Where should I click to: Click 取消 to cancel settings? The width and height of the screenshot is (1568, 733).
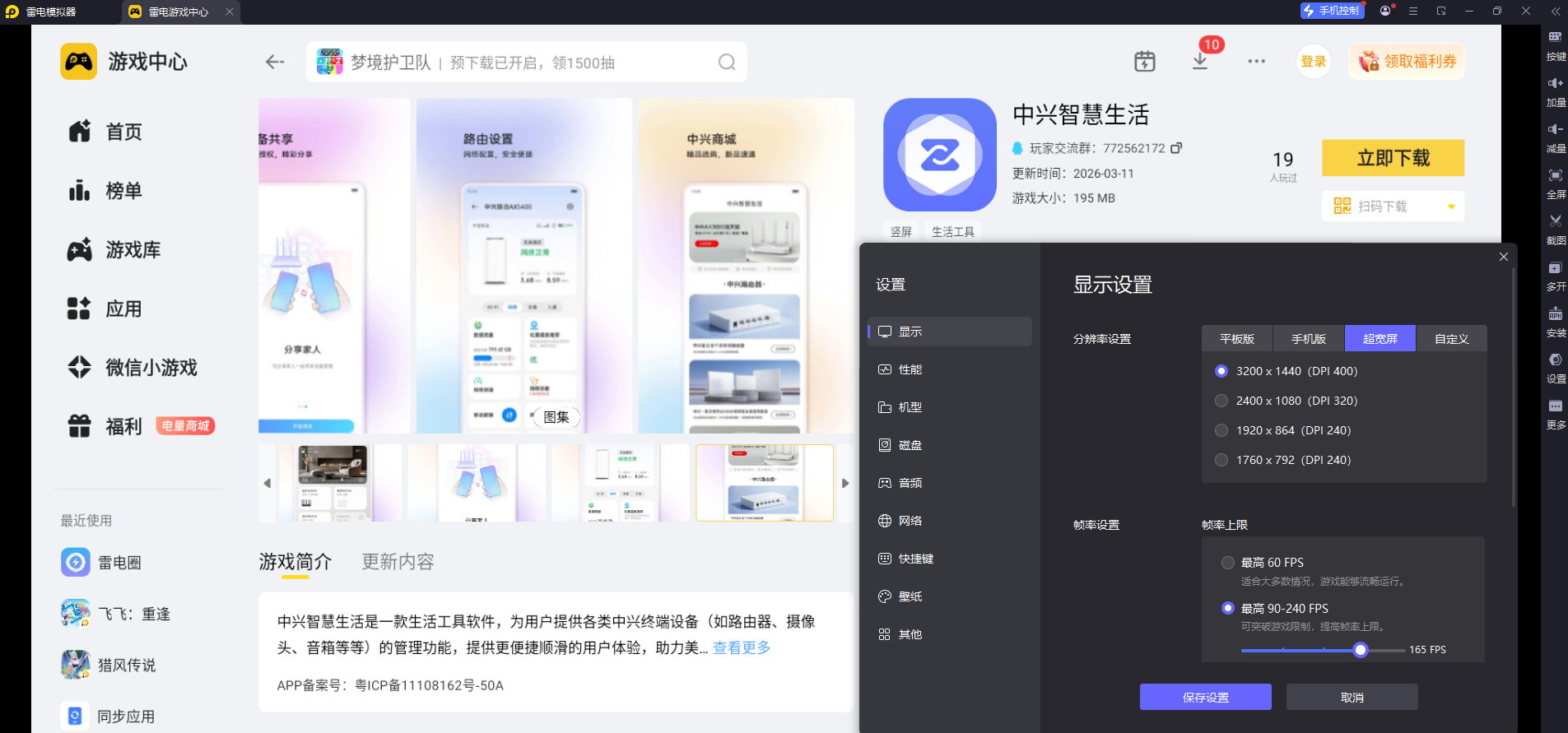pos(1352,697)
